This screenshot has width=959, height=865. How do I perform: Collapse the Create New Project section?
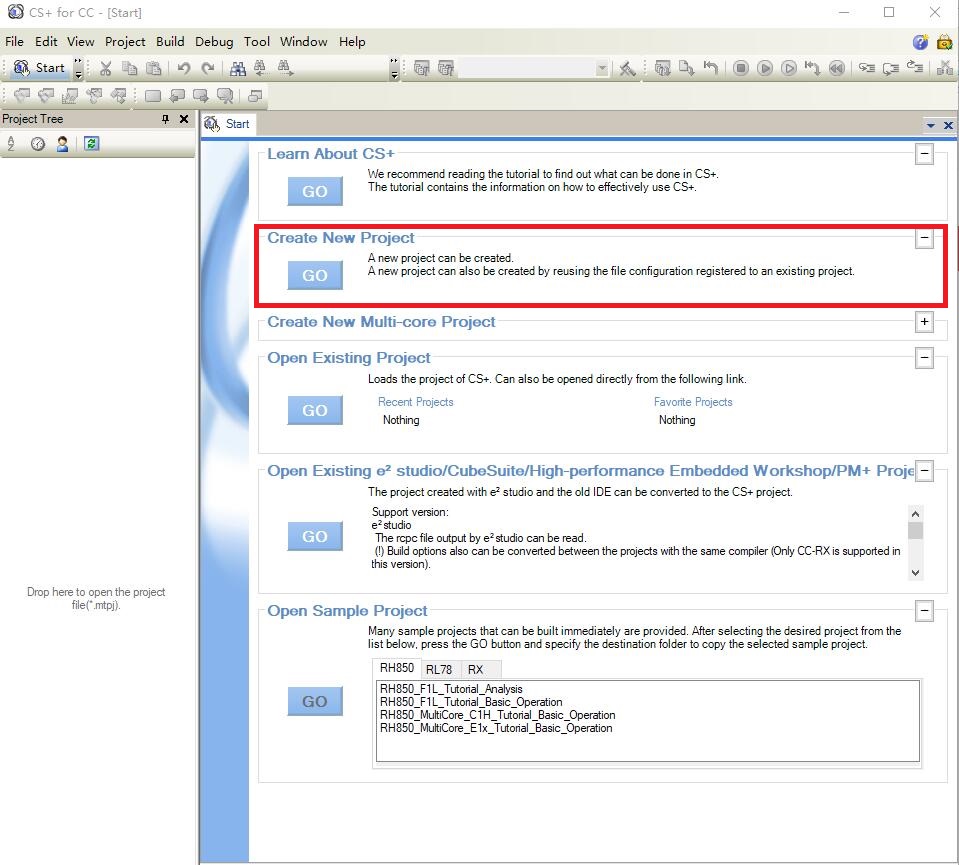pos(925,238)
